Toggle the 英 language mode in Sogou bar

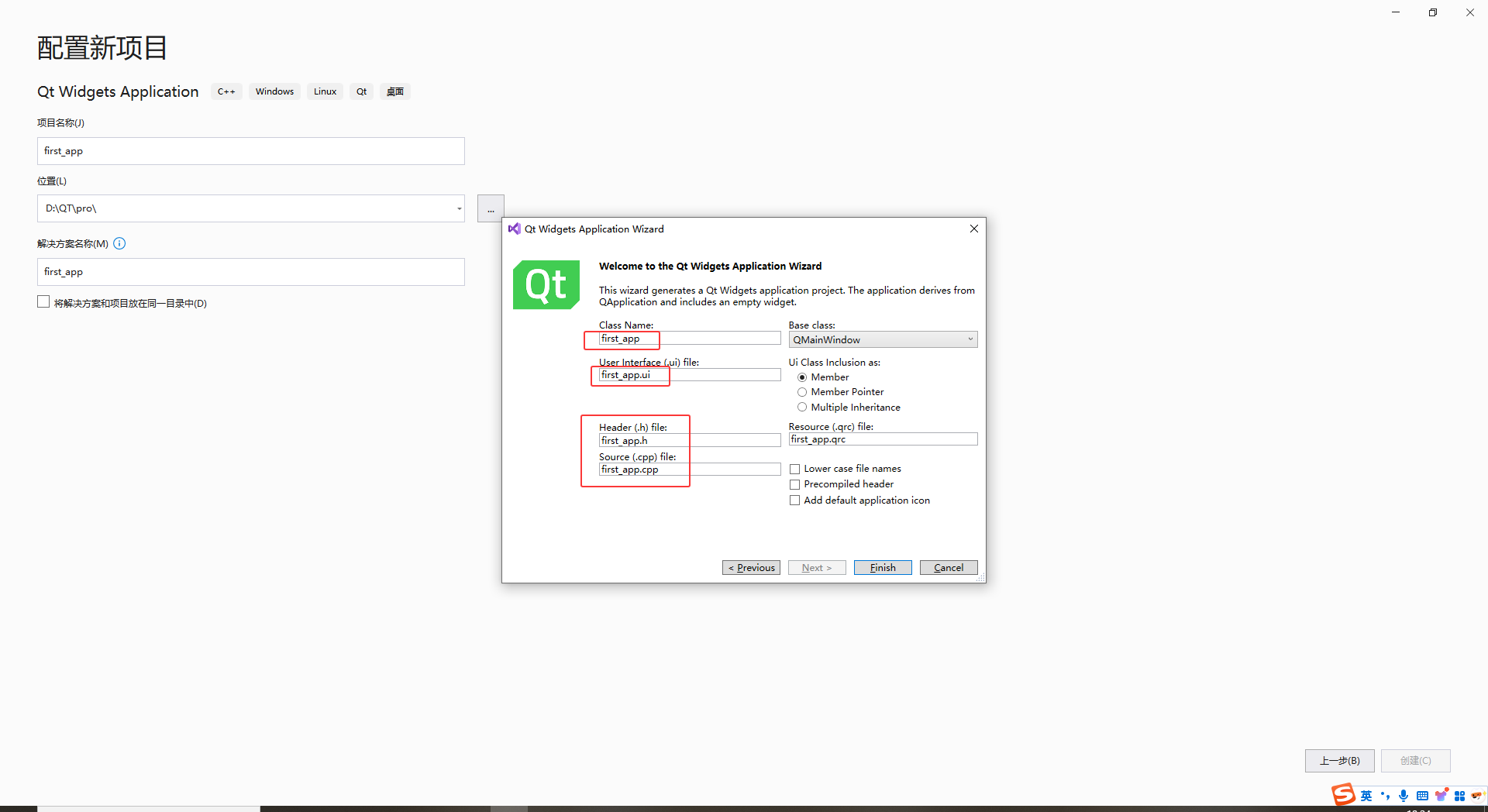[x=1366, y=796]
